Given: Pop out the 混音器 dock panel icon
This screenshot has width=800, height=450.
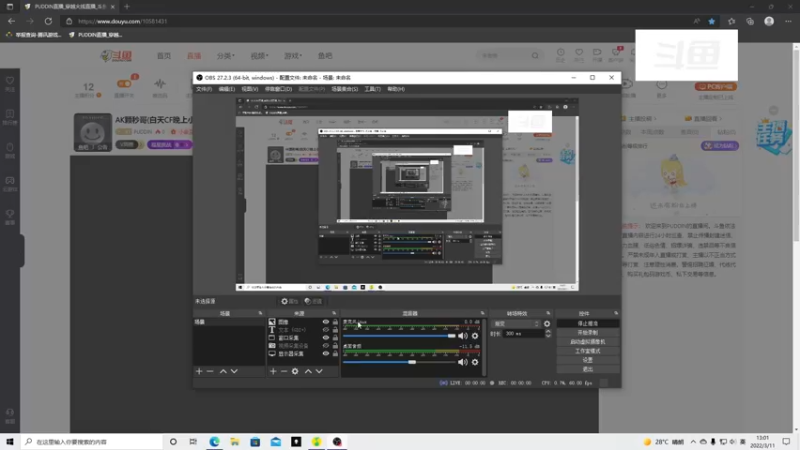Looking at the screenshot, I should pyautogui.click(x=482, y=313).
